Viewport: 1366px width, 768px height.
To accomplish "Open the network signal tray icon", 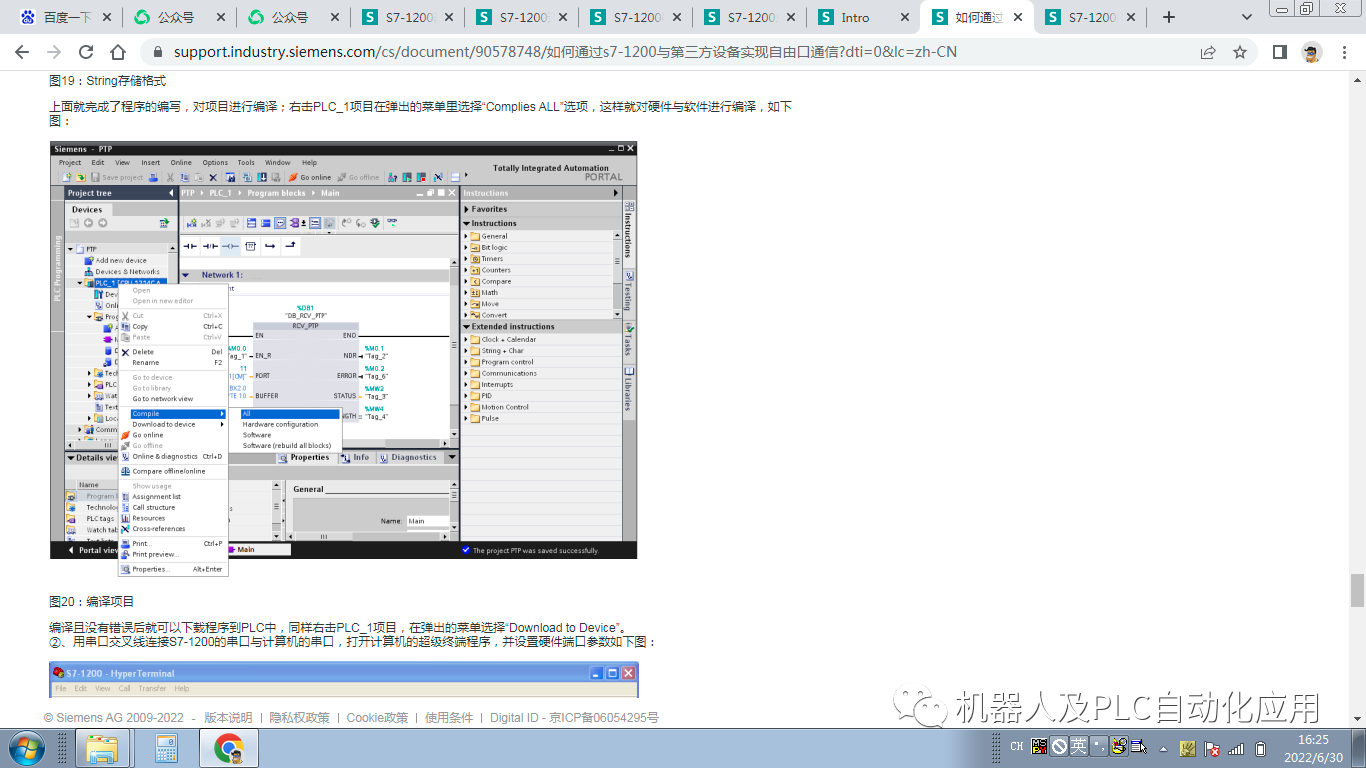I will tap(1236, 748).
